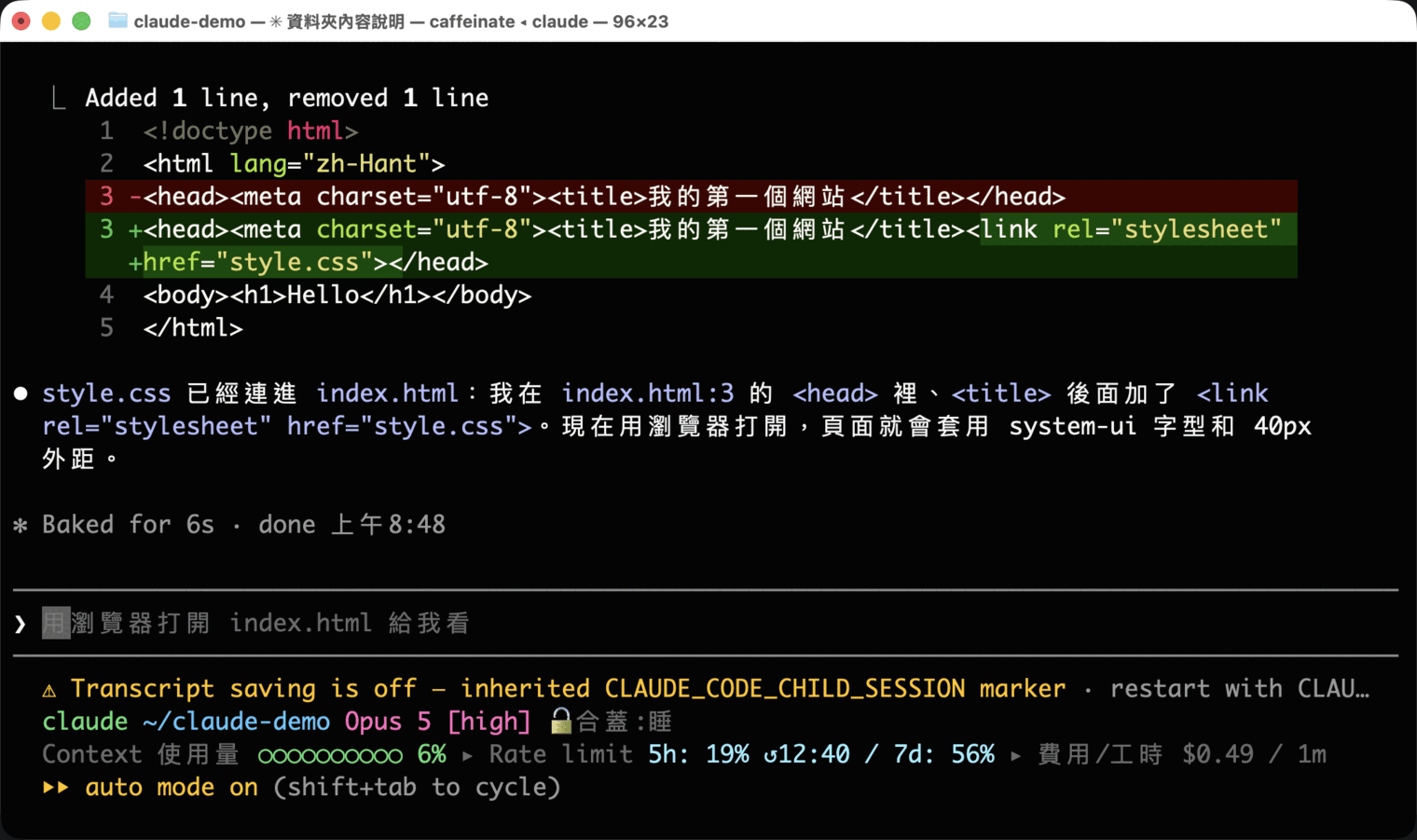Click the auto mode double-arrow icon
Screen dimensions: 1417x840
(x=56, y=787)
